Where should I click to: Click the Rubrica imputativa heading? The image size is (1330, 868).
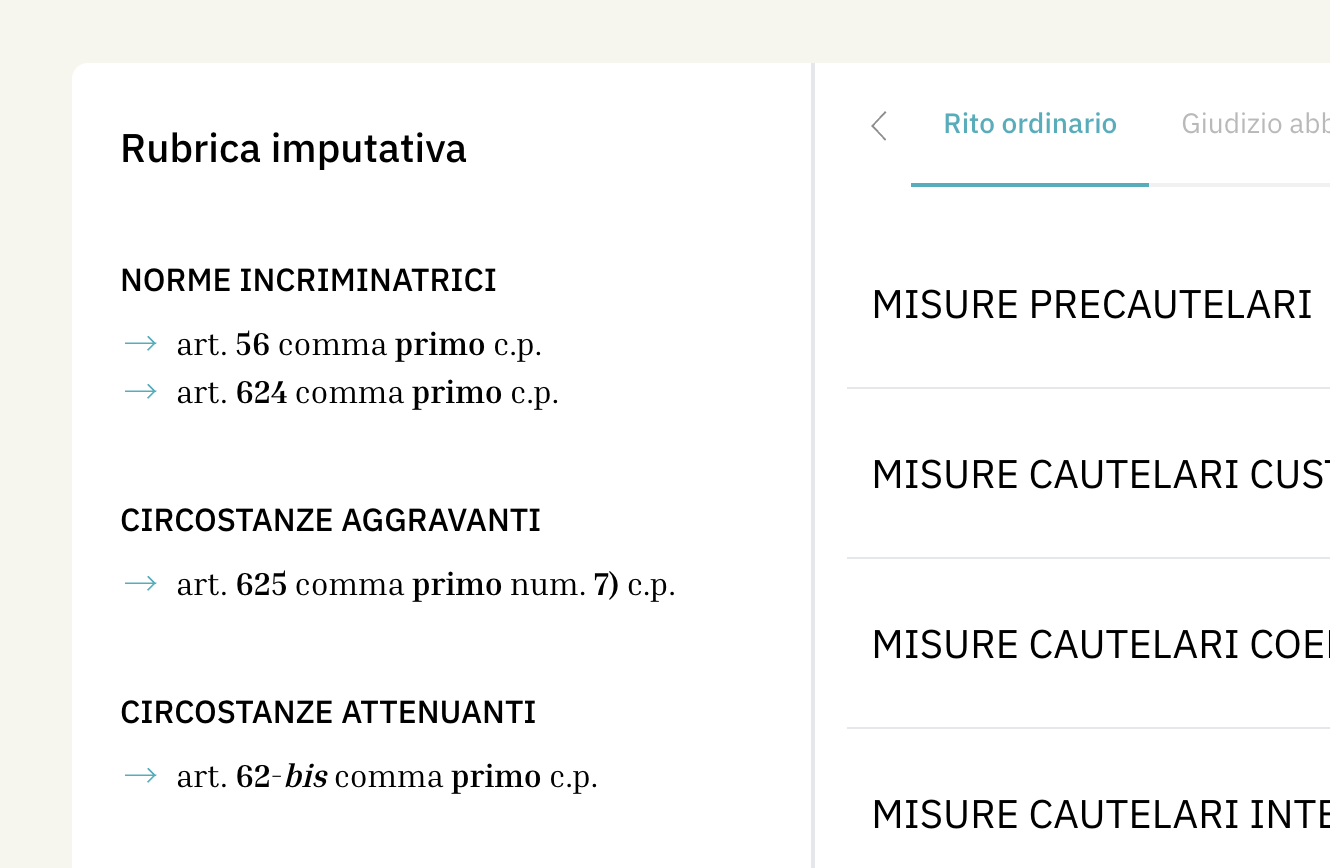point(293,148)
